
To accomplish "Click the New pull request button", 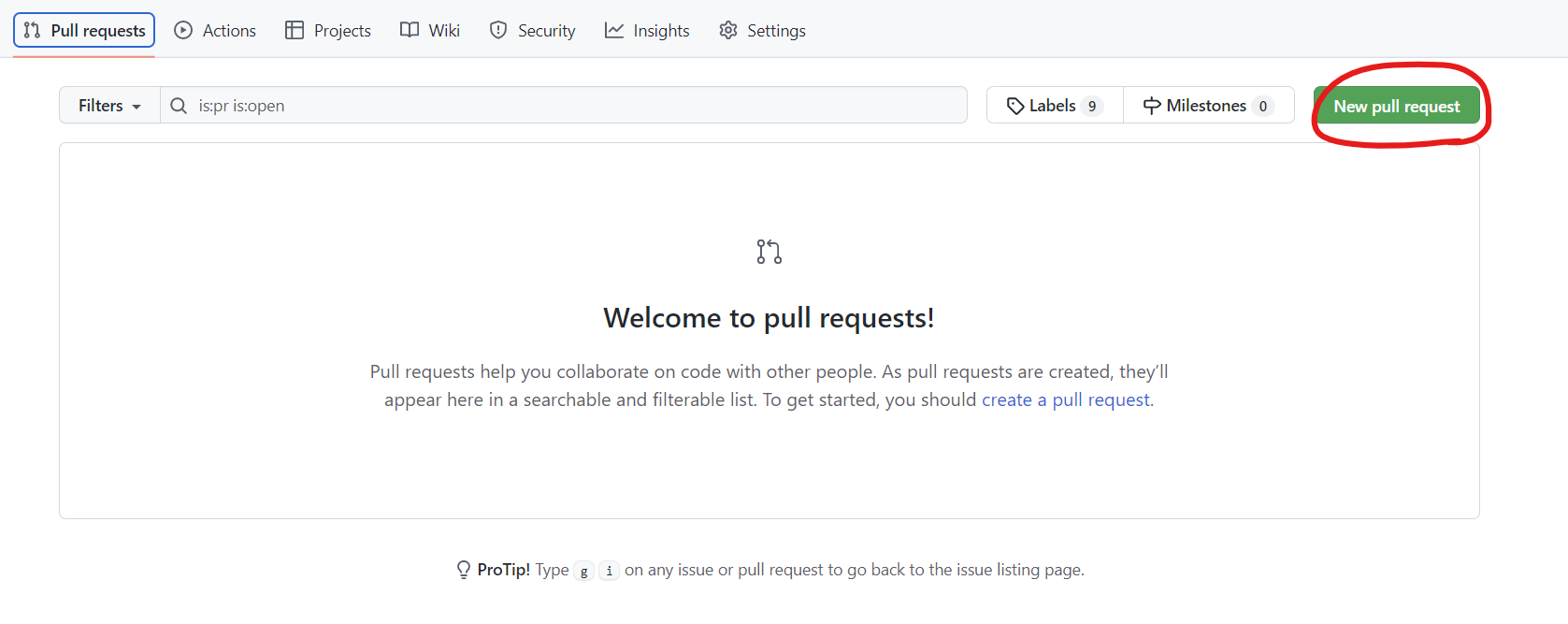I will [x=1396, y=106].
